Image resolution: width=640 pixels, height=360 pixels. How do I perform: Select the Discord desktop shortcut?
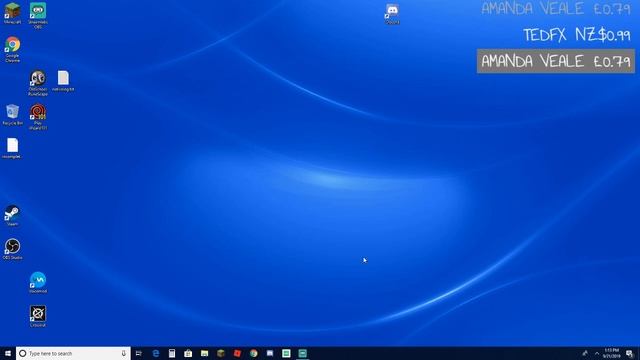coord(392,14)
